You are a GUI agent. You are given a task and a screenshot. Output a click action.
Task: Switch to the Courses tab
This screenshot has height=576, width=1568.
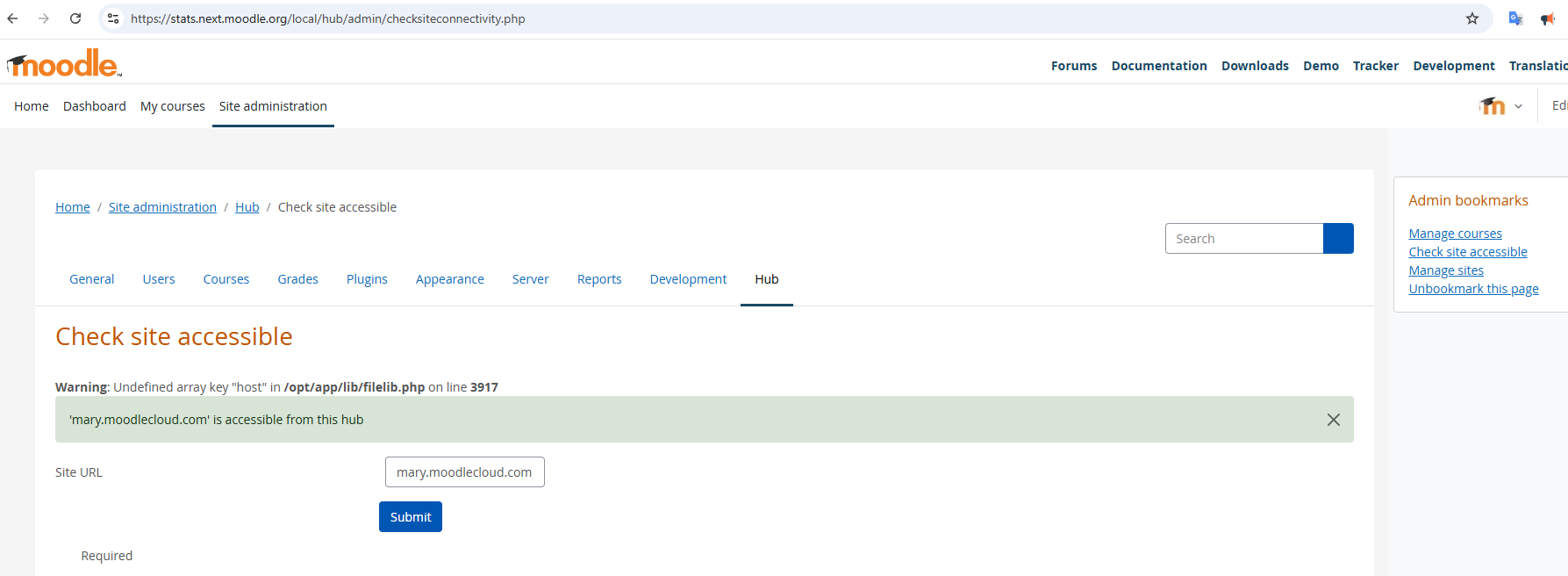226,279
